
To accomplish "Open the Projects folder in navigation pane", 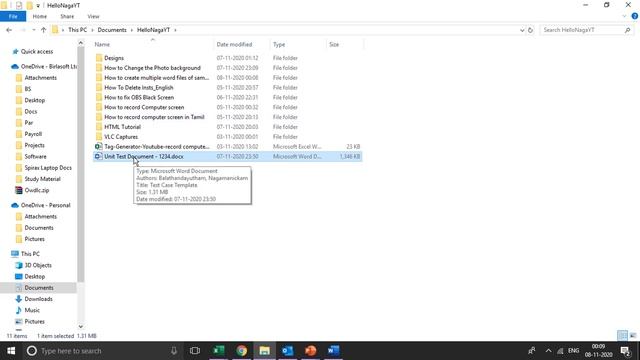I will click(34, 145).
